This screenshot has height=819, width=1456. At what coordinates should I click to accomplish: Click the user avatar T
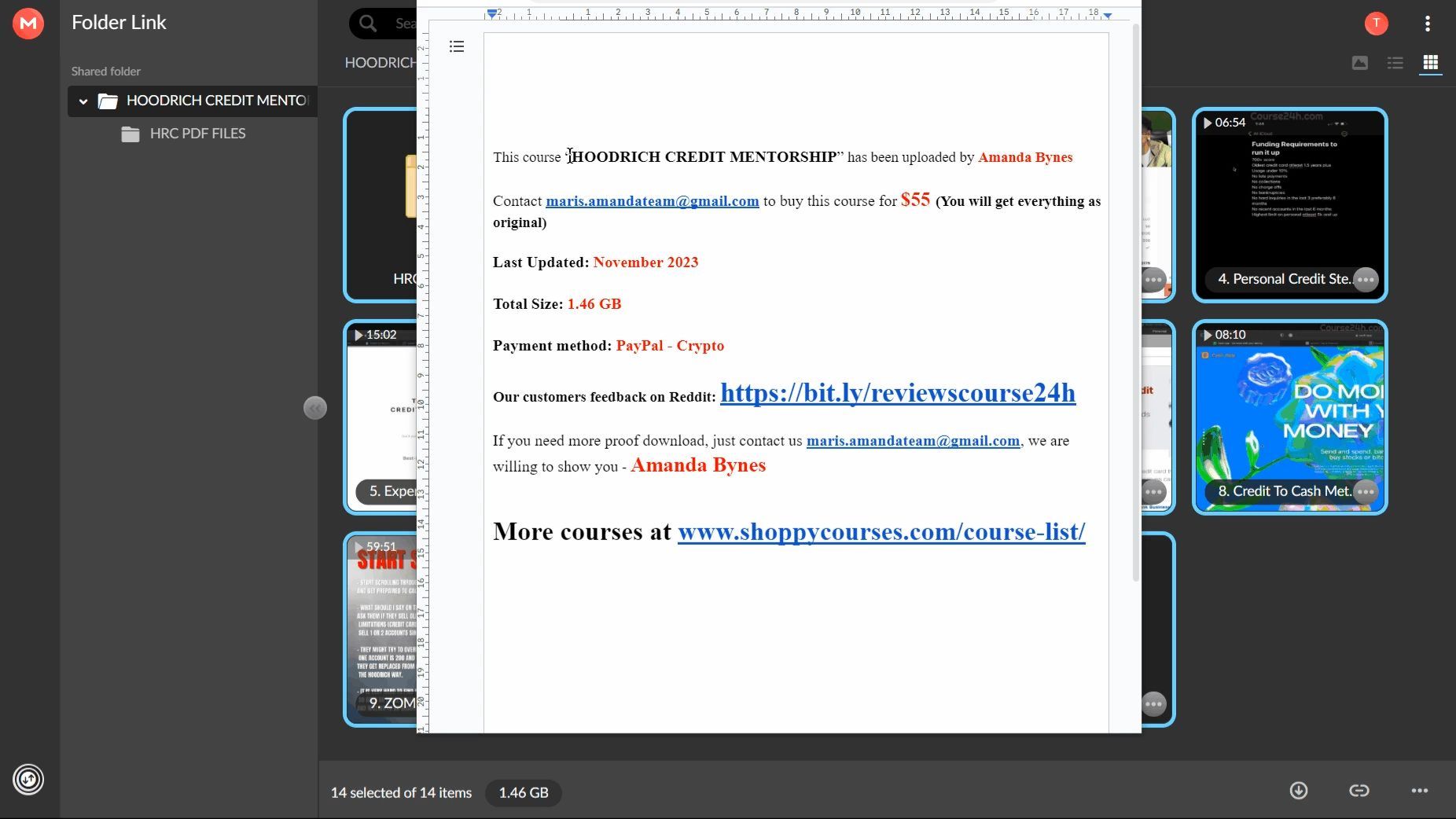1376,24
